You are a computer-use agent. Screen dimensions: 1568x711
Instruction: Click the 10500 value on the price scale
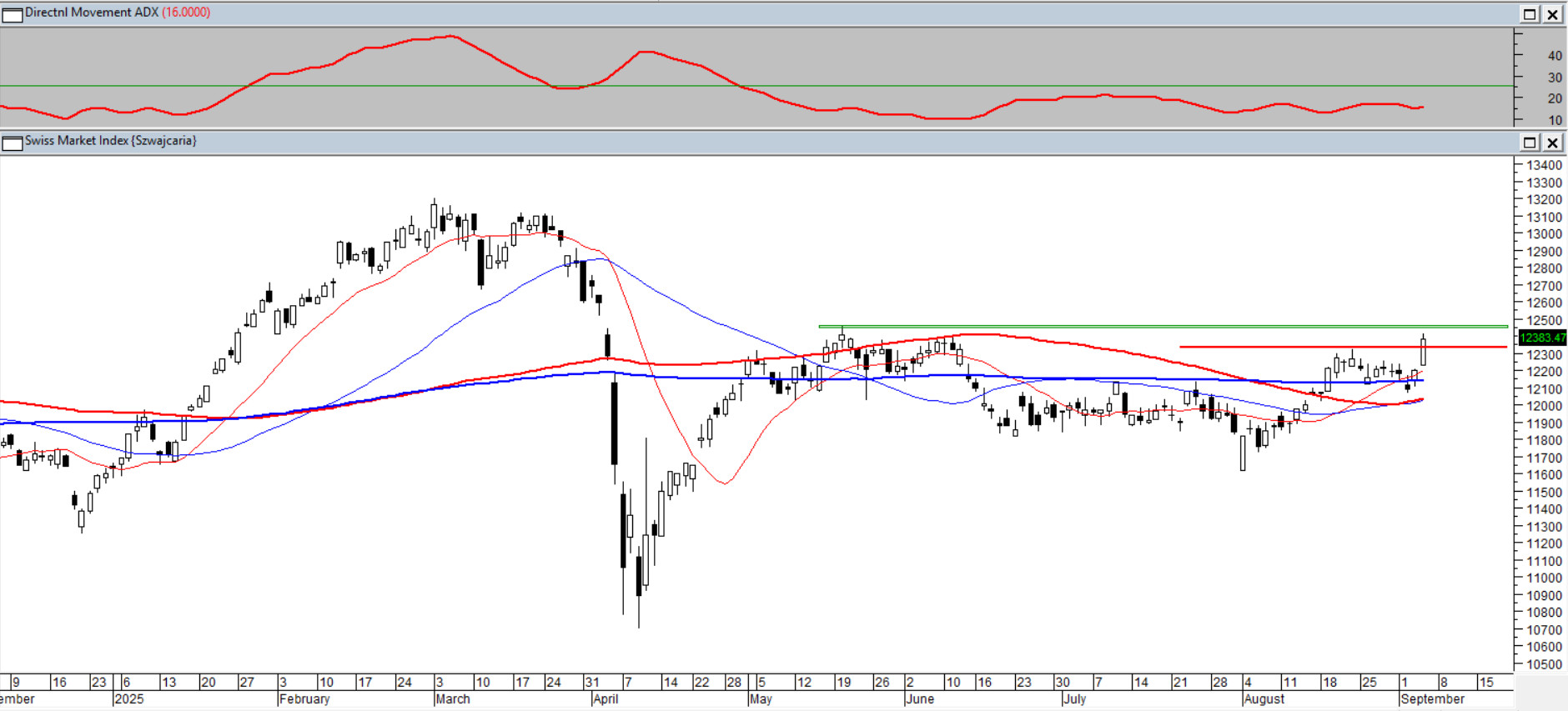point(1544,664)
